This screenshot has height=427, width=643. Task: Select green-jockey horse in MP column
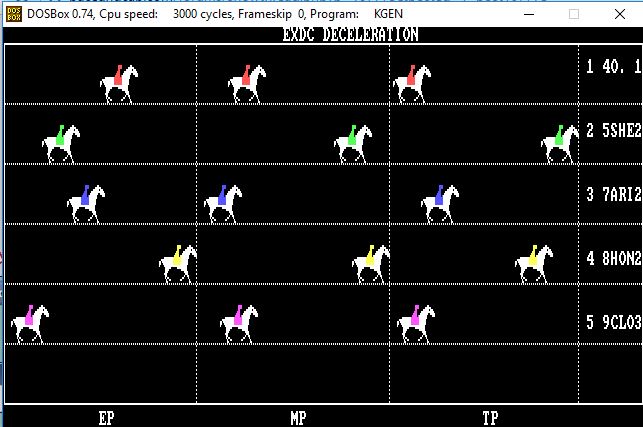pos(353,144)
